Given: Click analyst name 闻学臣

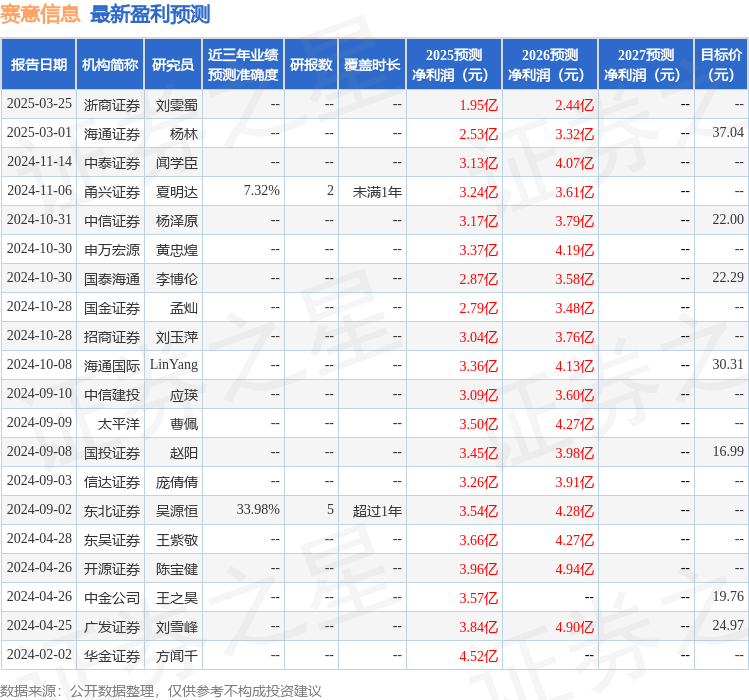Looking at the screenshot, I should tap(177, 163).
